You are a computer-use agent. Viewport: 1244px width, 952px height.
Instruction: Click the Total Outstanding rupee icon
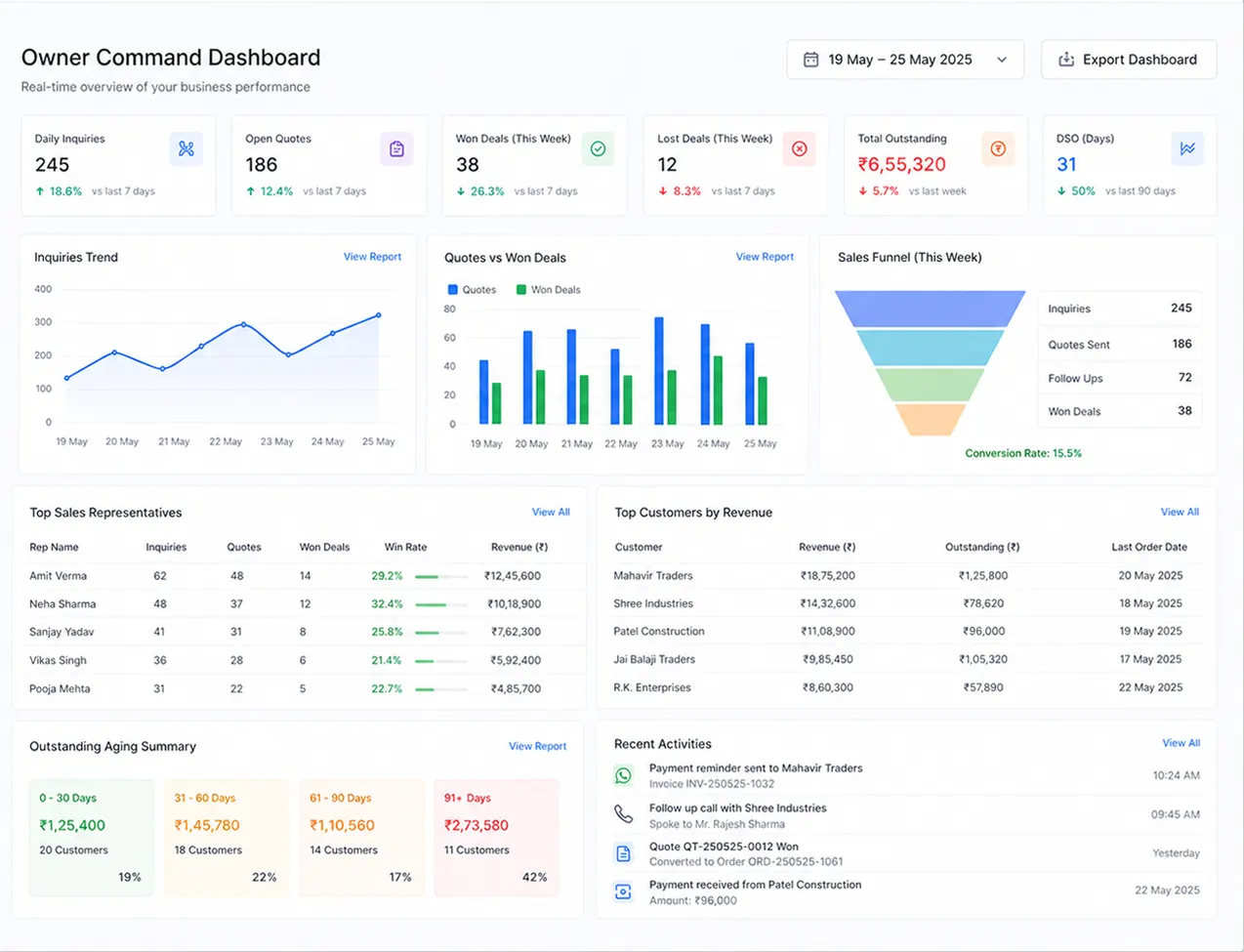pyautogui.click(x=998, y=148)
